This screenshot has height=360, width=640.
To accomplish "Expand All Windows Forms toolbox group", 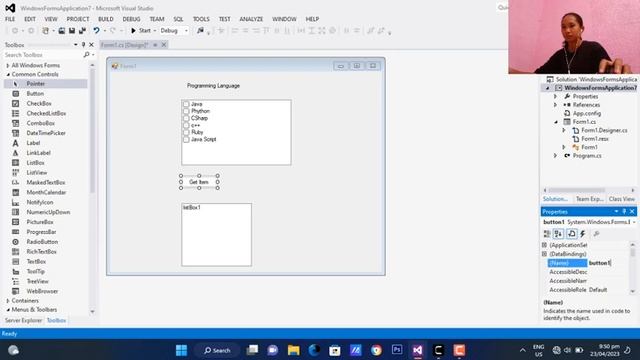I will (x=8, y=65).
